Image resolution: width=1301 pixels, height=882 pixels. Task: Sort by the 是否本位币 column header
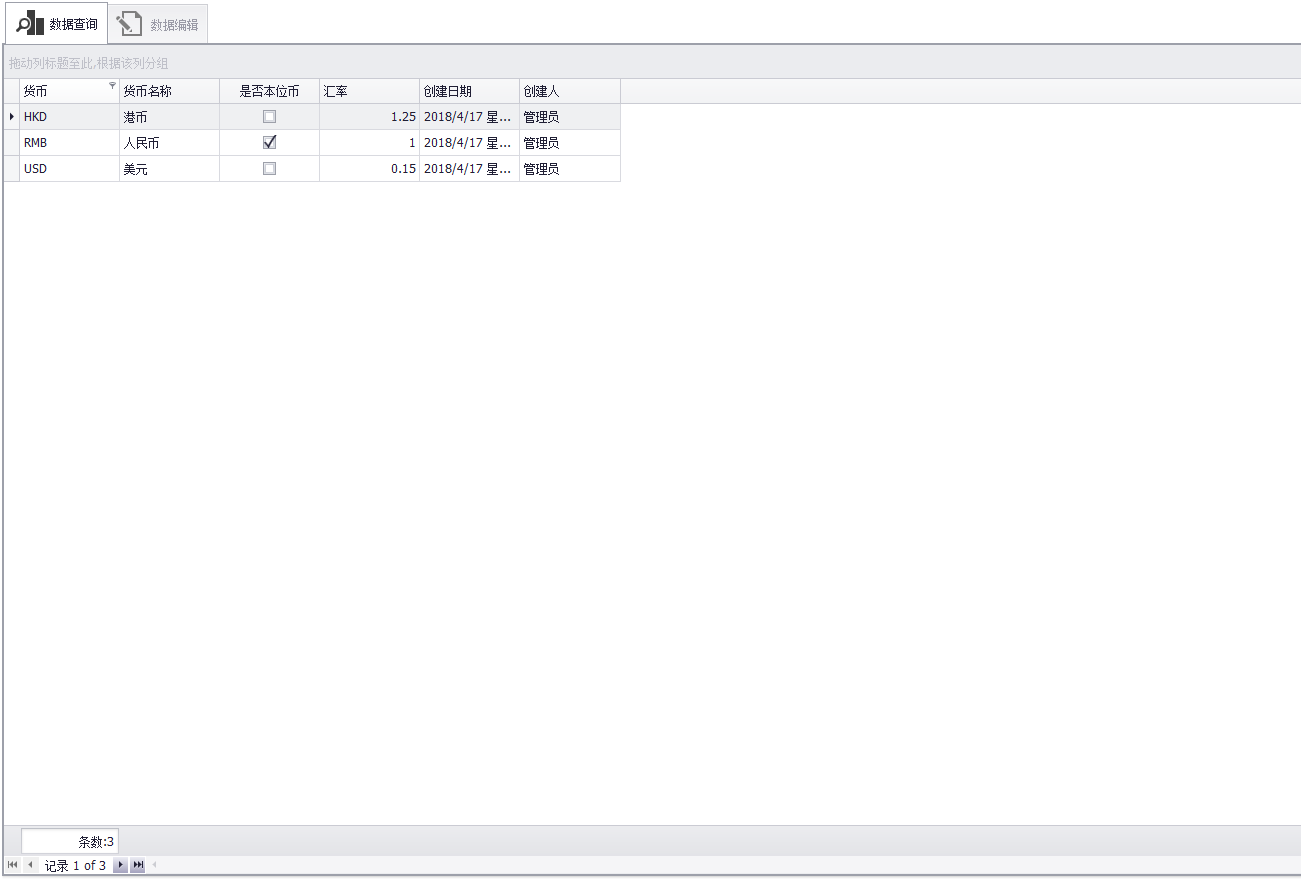pyautogui.click(x=269, y=91)
